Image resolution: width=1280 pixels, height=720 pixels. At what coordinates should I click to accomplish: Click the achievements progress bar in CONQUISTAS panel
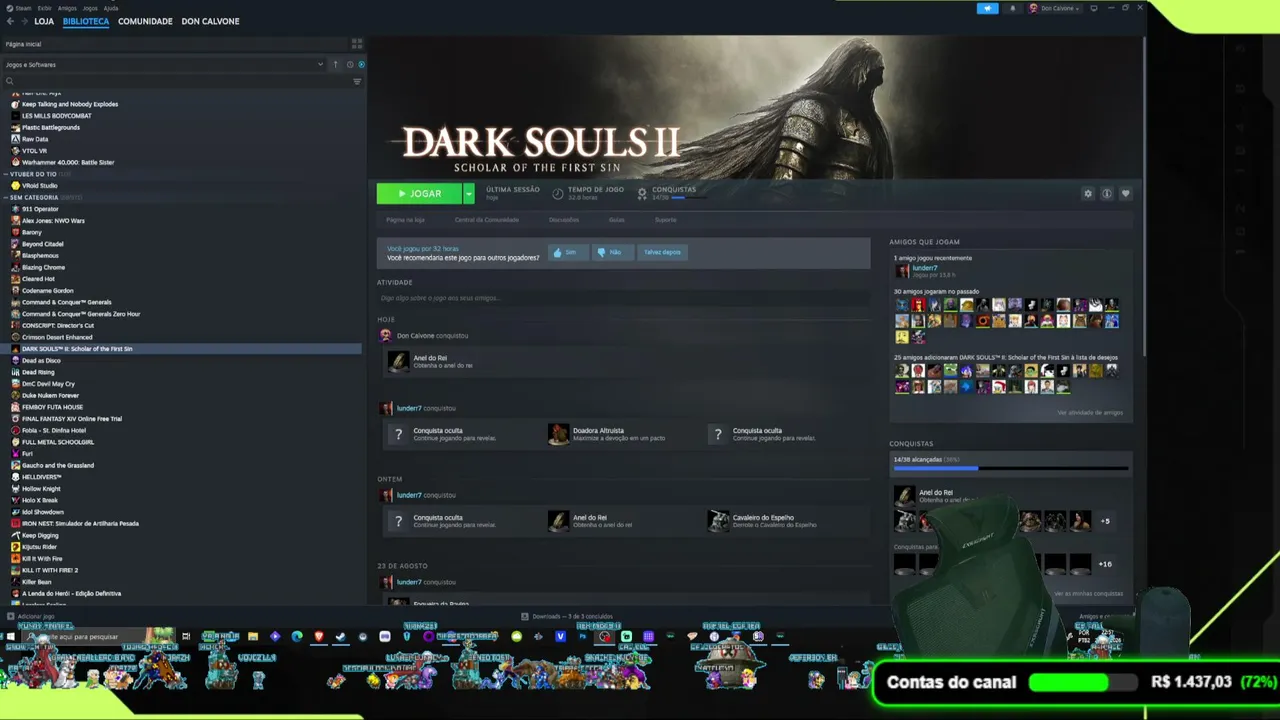point(1011,468)
